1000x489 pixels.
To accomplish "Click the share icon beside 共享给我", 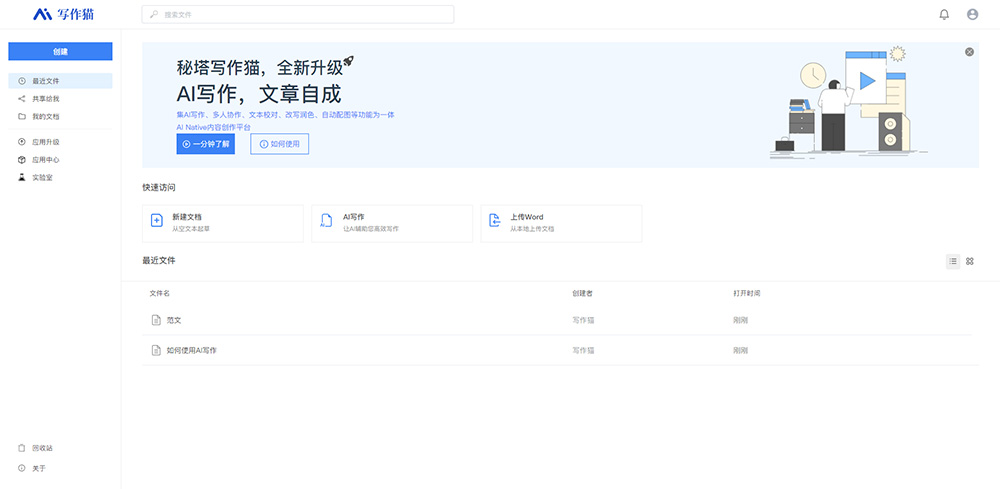I will click(x=22, y=99).
